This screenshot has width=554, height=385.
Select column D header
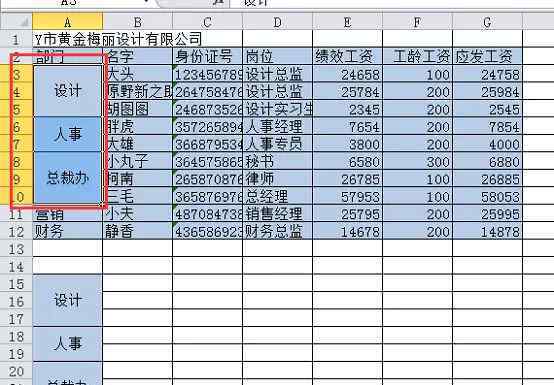coord(277,22)
